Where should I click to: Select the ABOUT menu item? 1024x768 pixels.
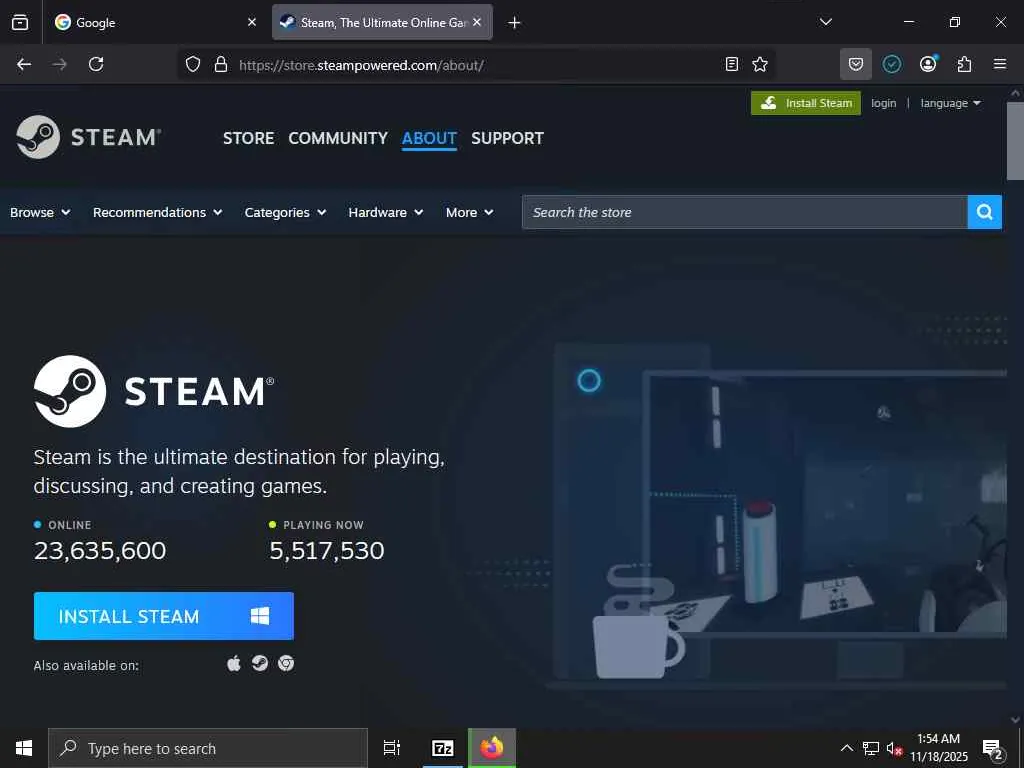tap(429, 138)
